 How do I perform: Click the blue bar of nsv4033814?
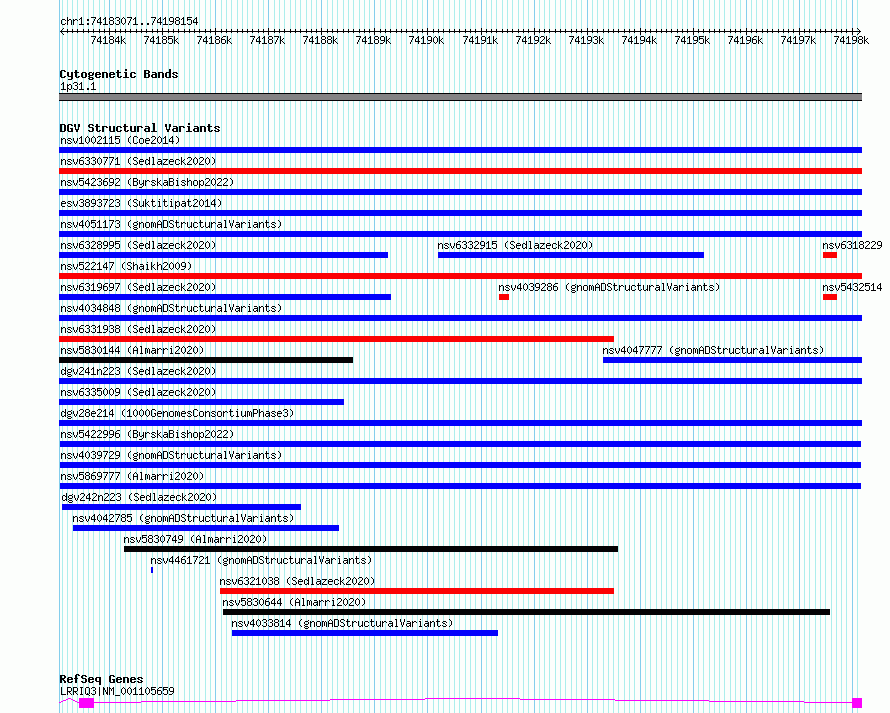(x=365, y=633)
